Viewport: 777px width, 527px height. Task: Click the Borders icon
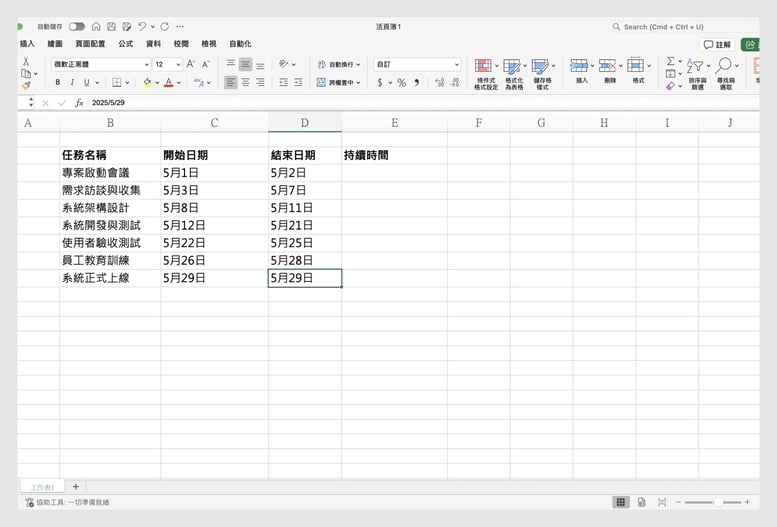[116, 82]
